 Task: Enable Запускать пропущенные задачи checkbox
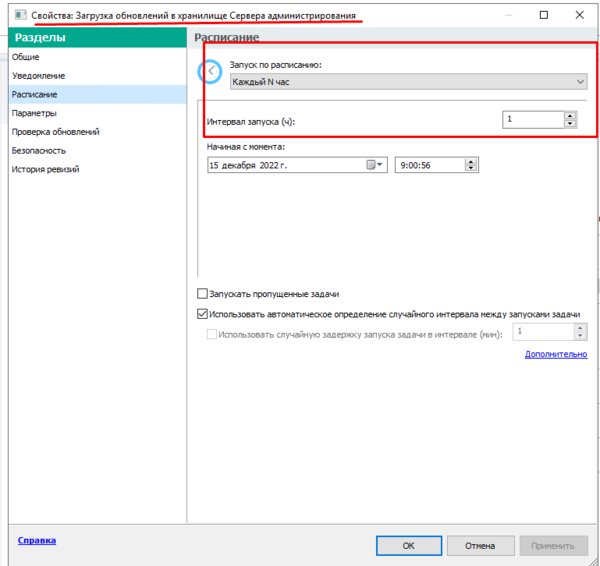point(202,294)
